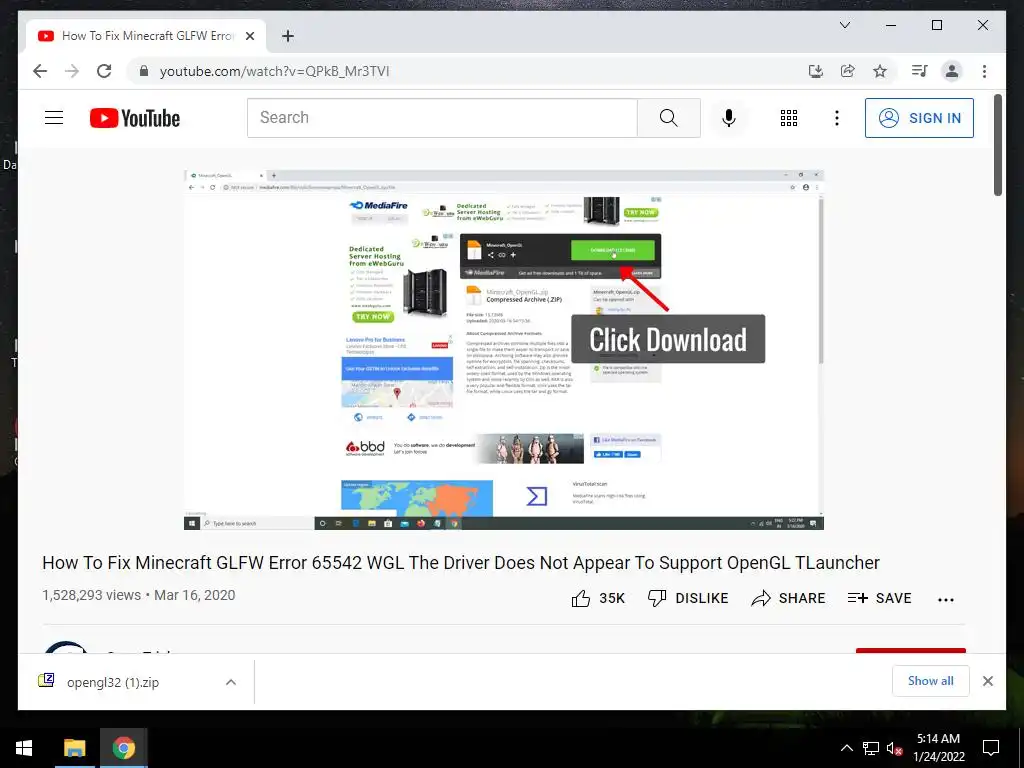Open a new browser tab
Screen dimensions: 1024x768
click(288, 36)
